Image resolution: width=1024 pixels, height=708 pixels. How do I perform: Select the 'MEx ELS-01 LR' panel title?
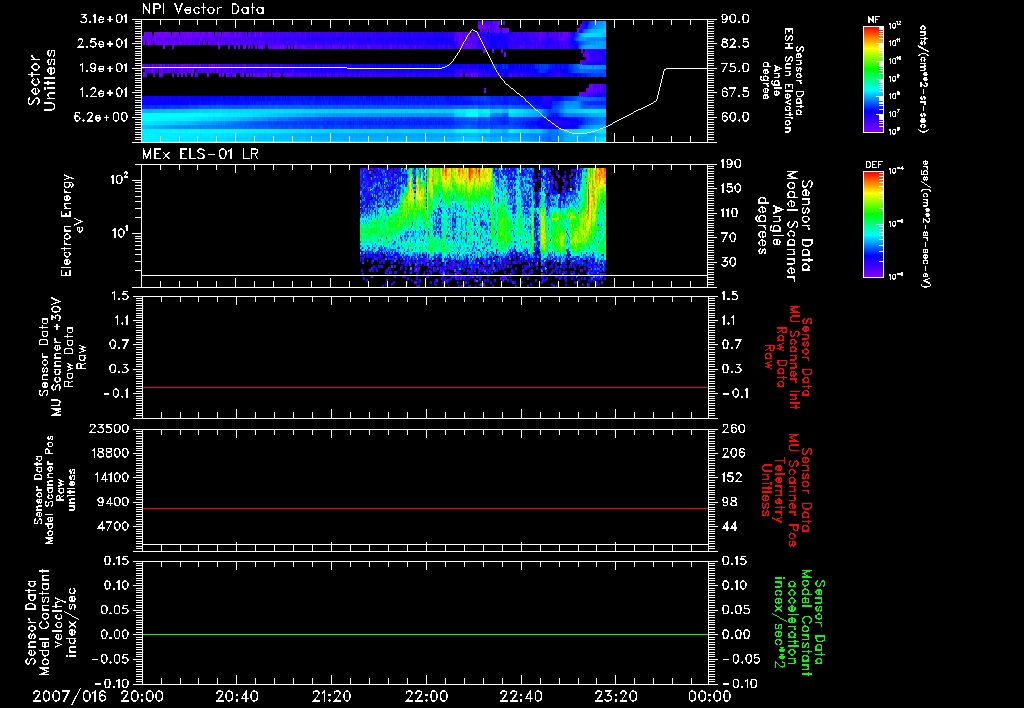tap(200, 154)
